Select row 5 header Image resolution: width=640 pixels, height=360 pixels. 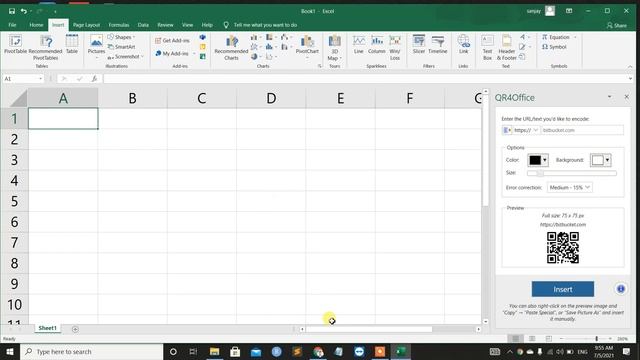point(14,201)
